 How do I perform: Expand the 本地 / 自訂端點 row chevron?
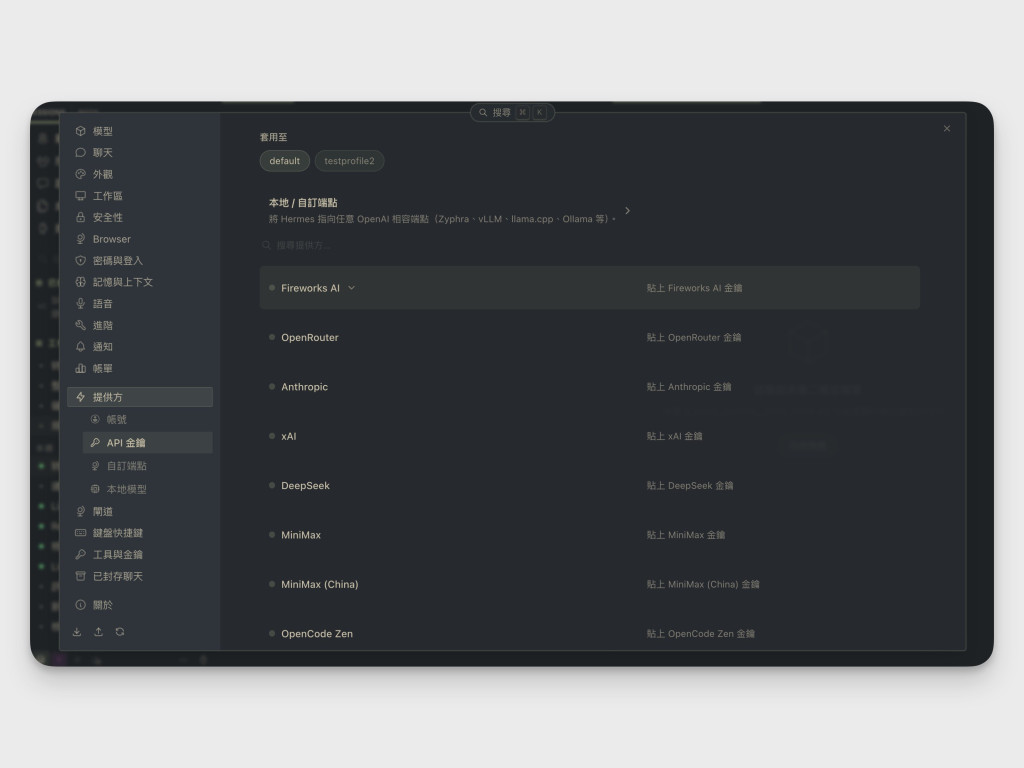click(628, 210)
